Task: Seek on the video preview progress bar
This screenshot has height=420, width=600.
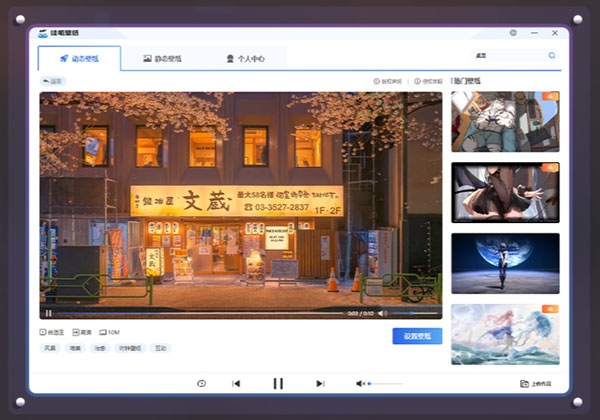Action: tap(200, 313)
